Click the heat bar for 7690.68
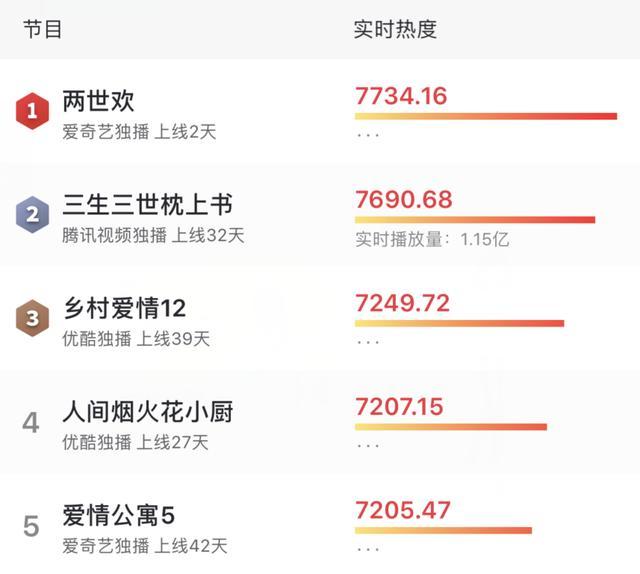 coord(475,220)
